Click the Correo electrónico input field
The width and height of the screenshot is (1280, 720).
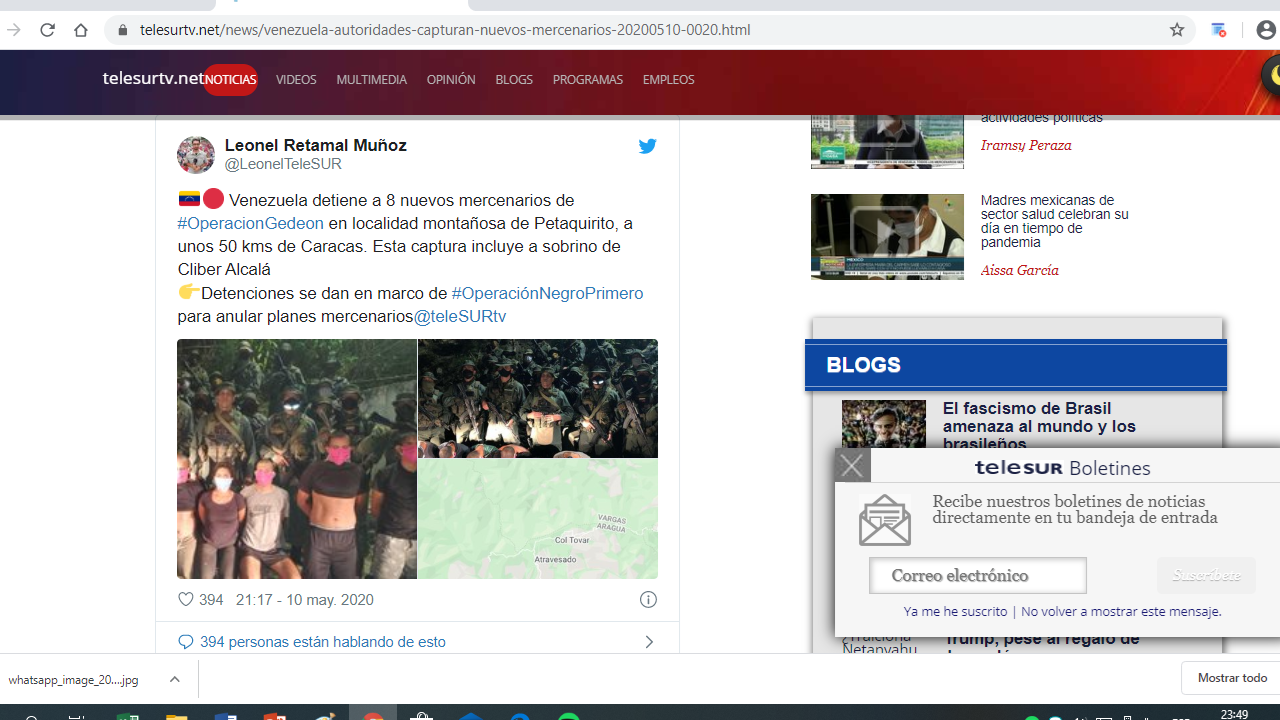pos(978,576)
